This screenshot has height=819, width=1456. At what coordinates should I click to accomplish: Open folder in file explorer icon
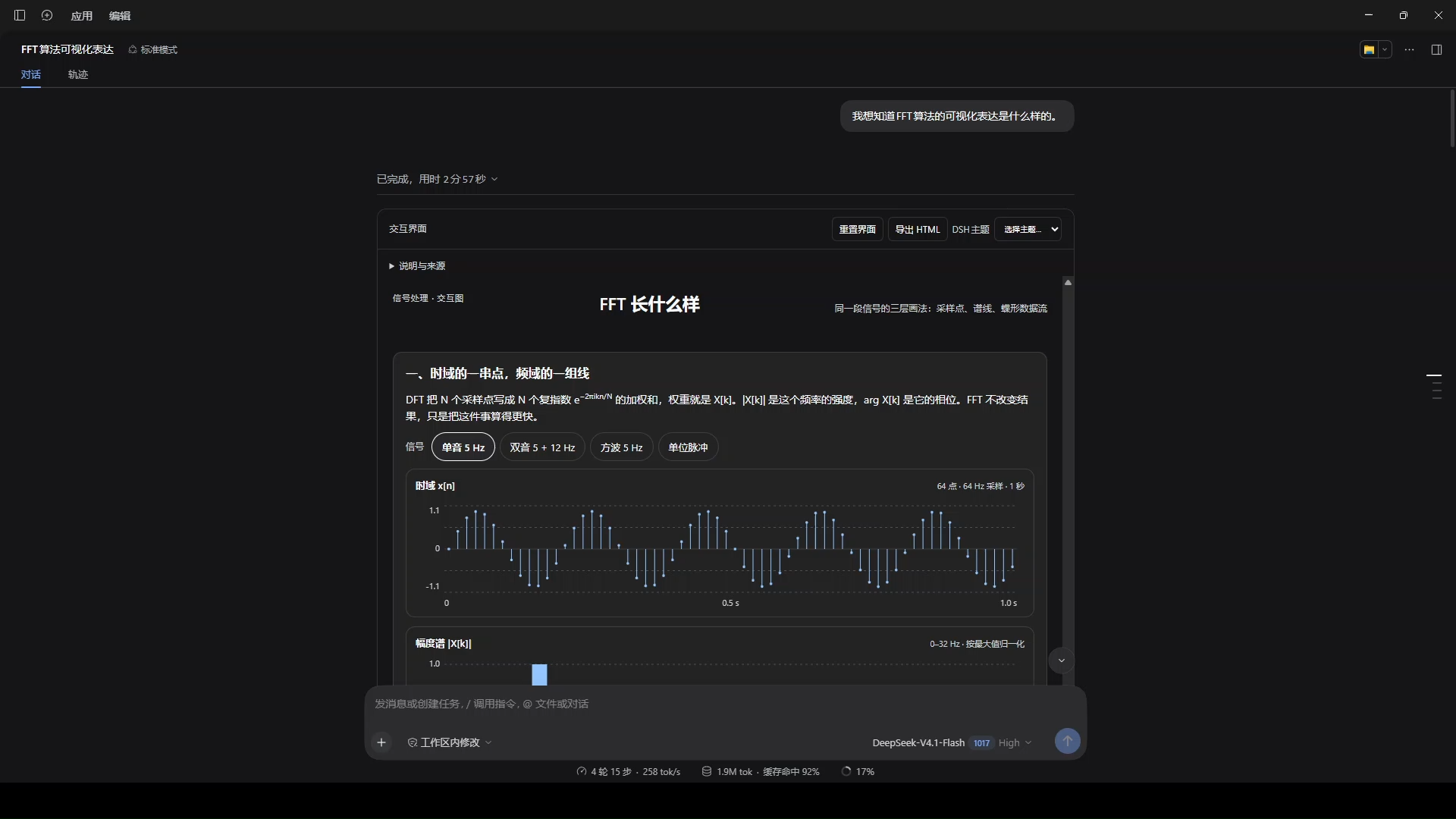coord(1369,49)
